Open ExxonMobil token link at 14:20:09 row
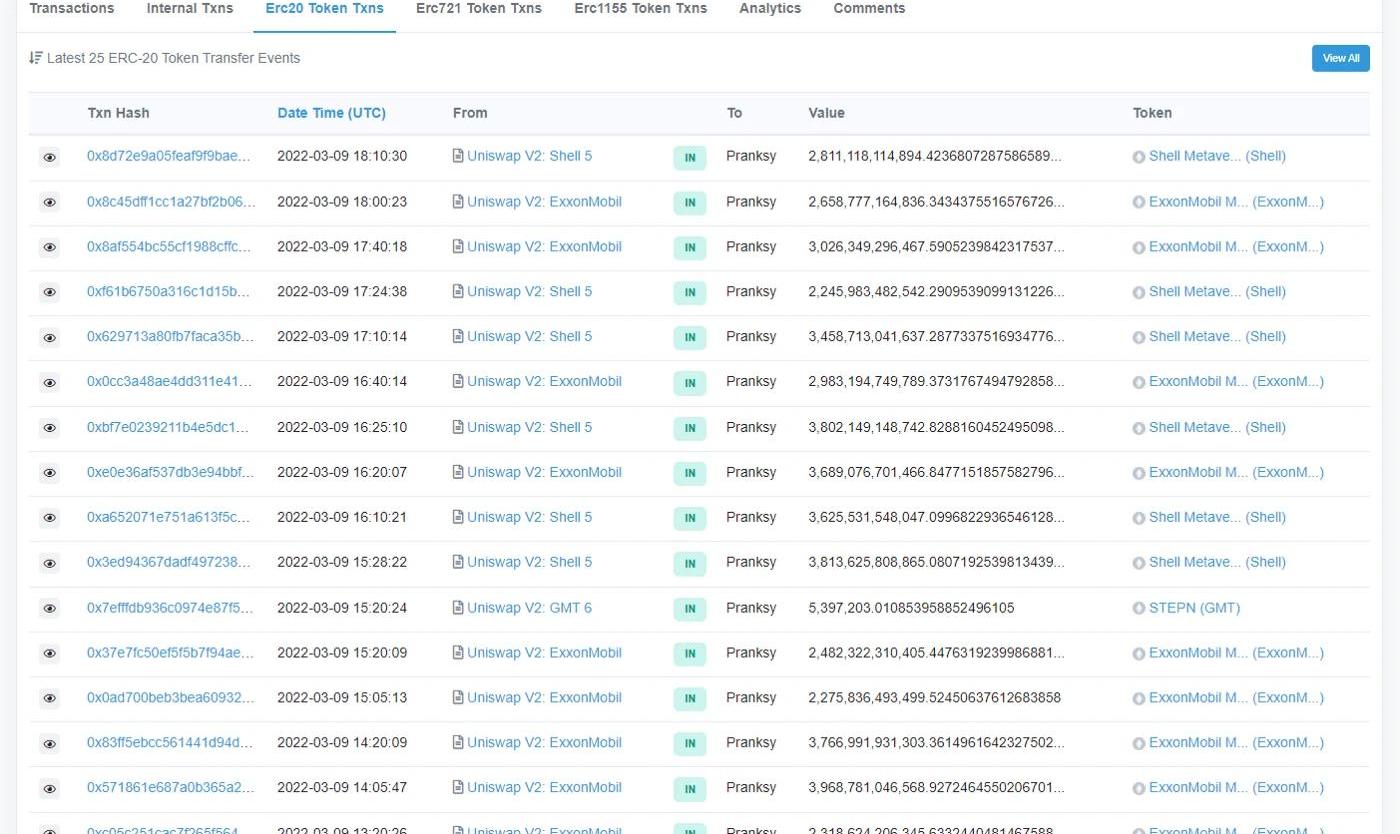 1235,742
